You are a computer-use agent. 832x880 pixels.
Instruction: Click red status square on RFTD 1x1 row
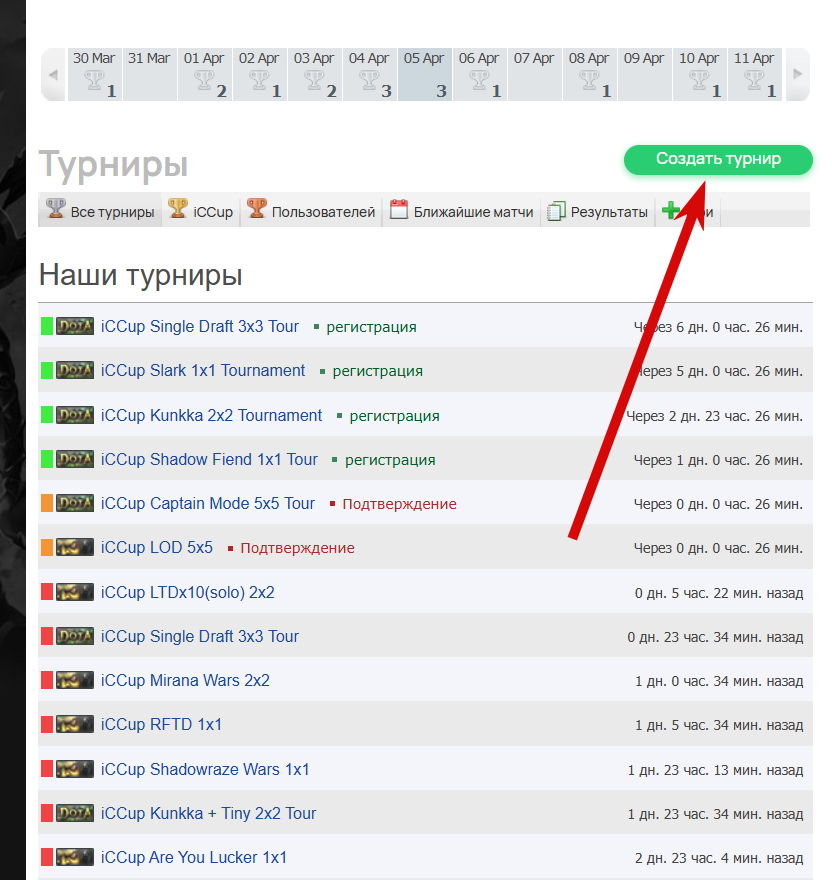tap(47, 724)
